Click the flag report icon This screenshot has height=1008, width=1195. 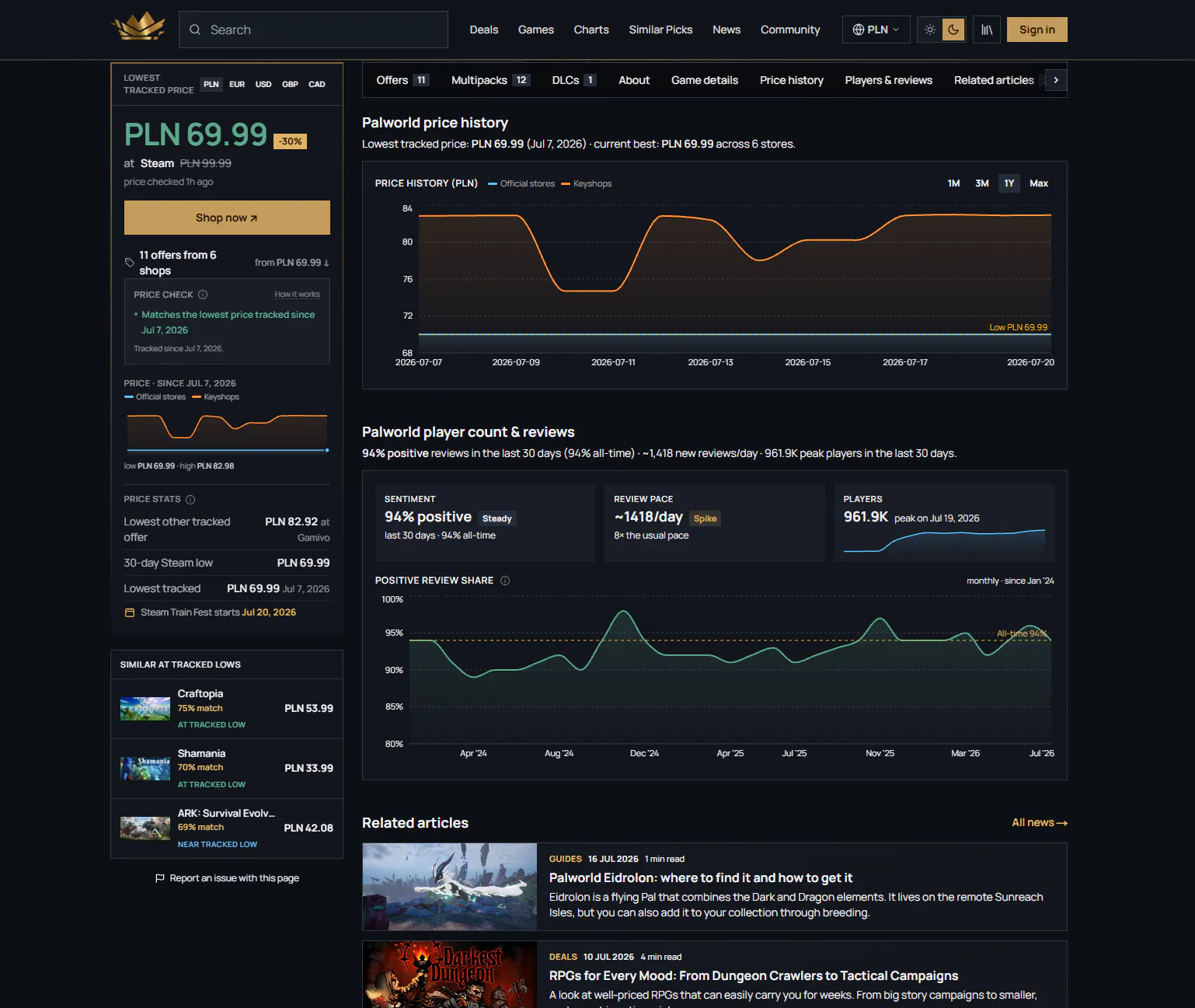(x=160, y=878)
